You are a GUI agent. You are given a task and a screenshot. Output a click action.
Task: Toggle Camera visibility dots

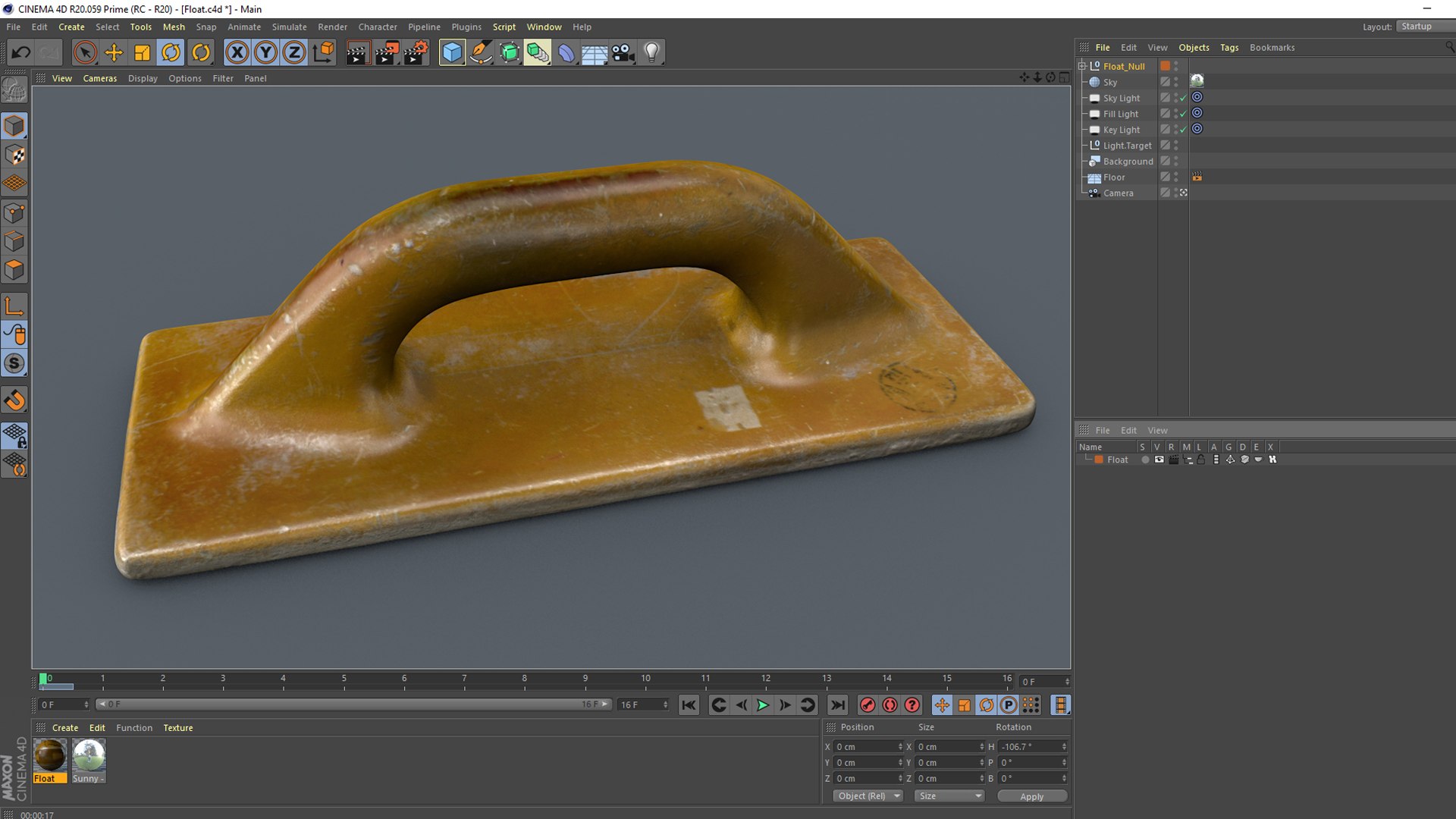point(1175,193)
